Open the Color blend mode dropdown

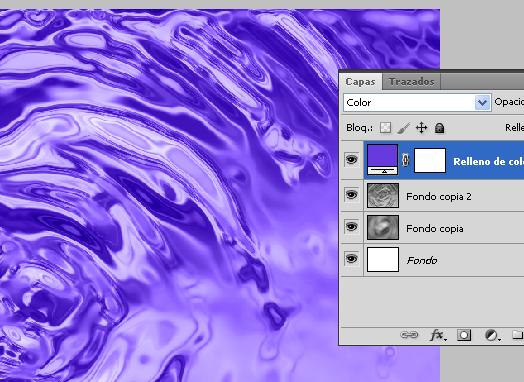(x=417, y=102)
